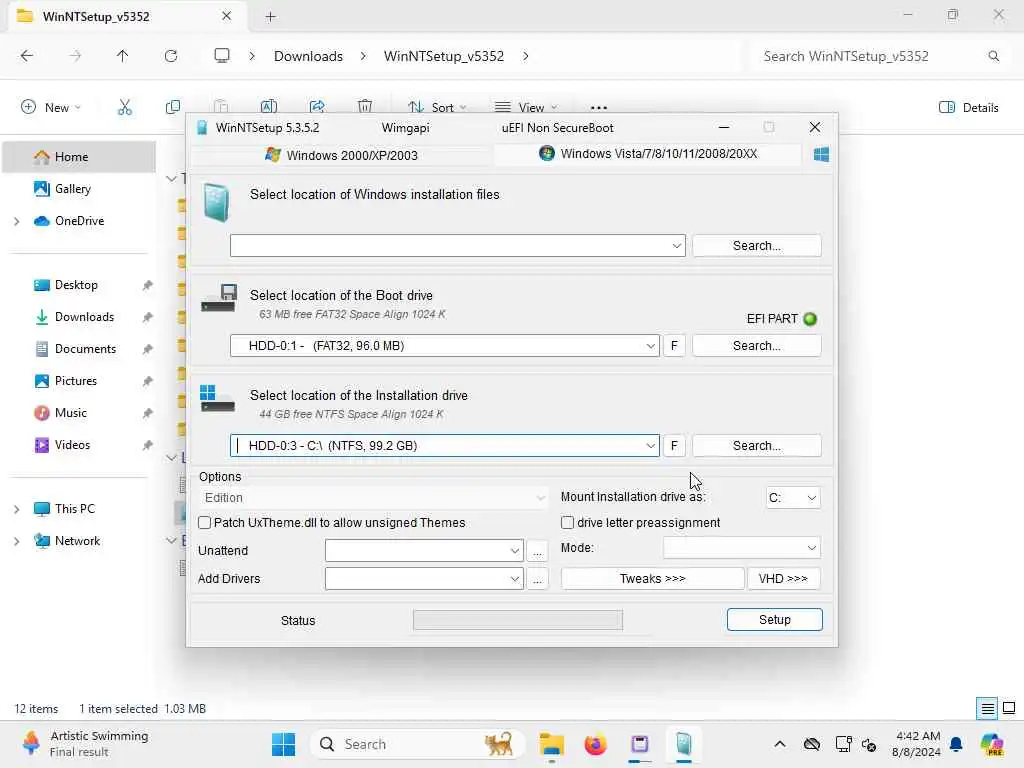The image size is (1024, 768).
Task: Enable Patch UxTheme.dll for unsigned Themes
Action: [x=204, y=522]
